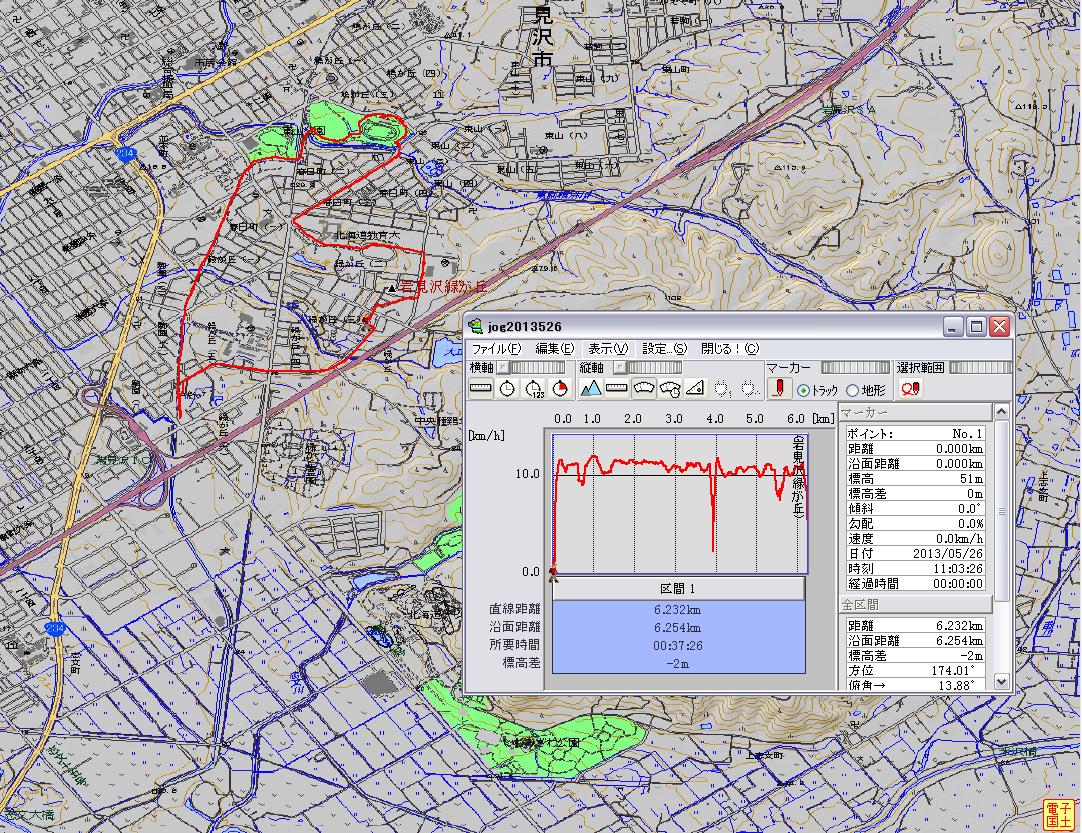Click the 時刻 value 11:03:26
This screenshot has height=833, width=1082.
958,569
